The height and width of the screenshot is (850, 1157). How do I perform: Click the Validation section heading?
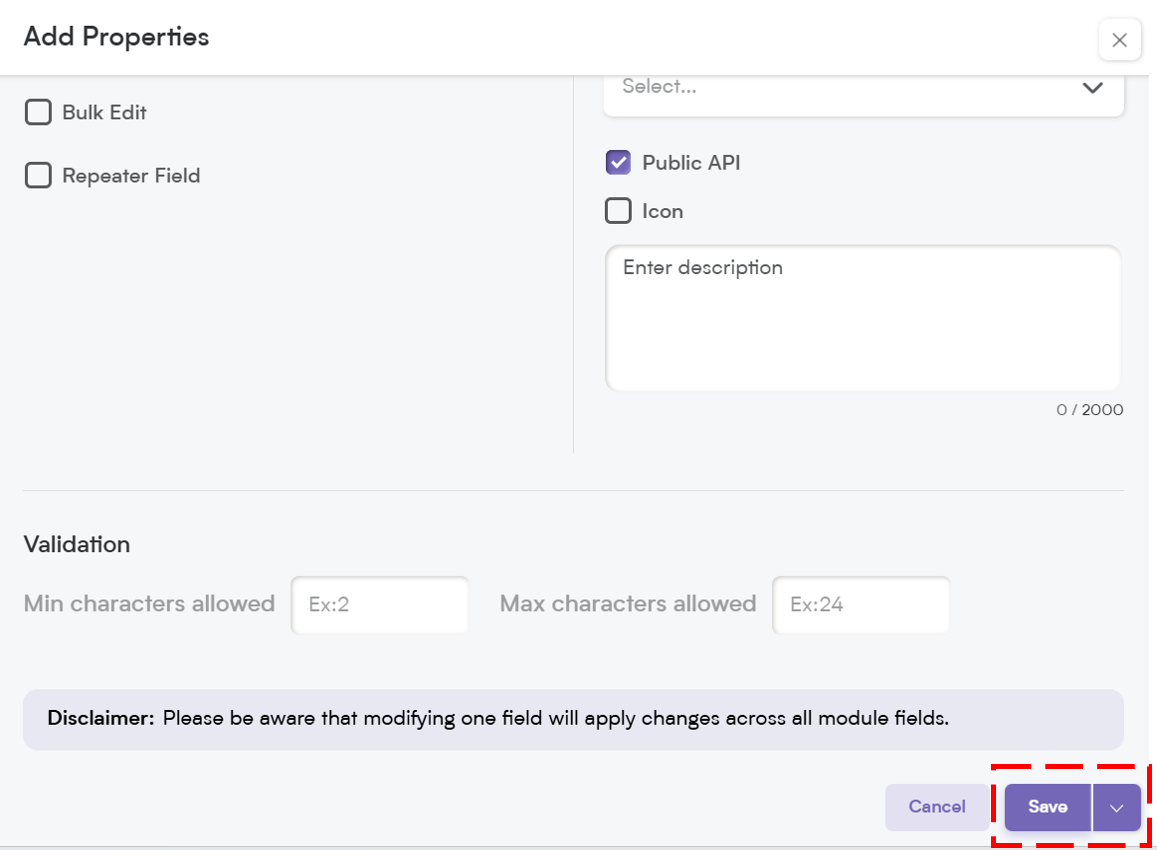coord(77,545)
